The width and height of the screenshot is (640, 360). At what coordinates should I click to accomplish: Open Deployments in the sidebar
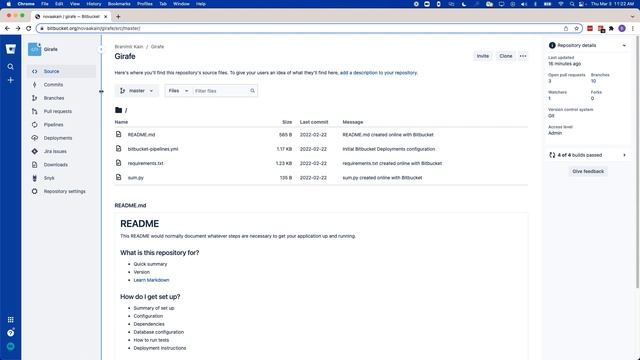pyautogui.click(x=62, y=138)
